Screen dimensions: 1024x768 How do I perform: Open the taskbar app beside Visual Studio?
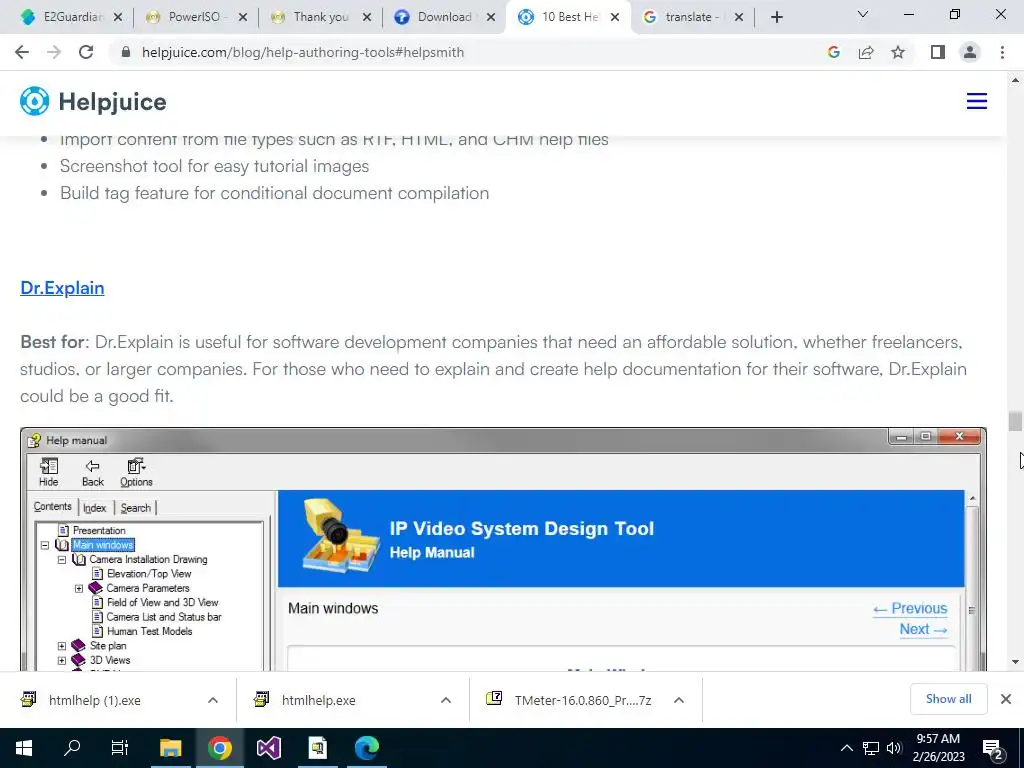point(317,748)
